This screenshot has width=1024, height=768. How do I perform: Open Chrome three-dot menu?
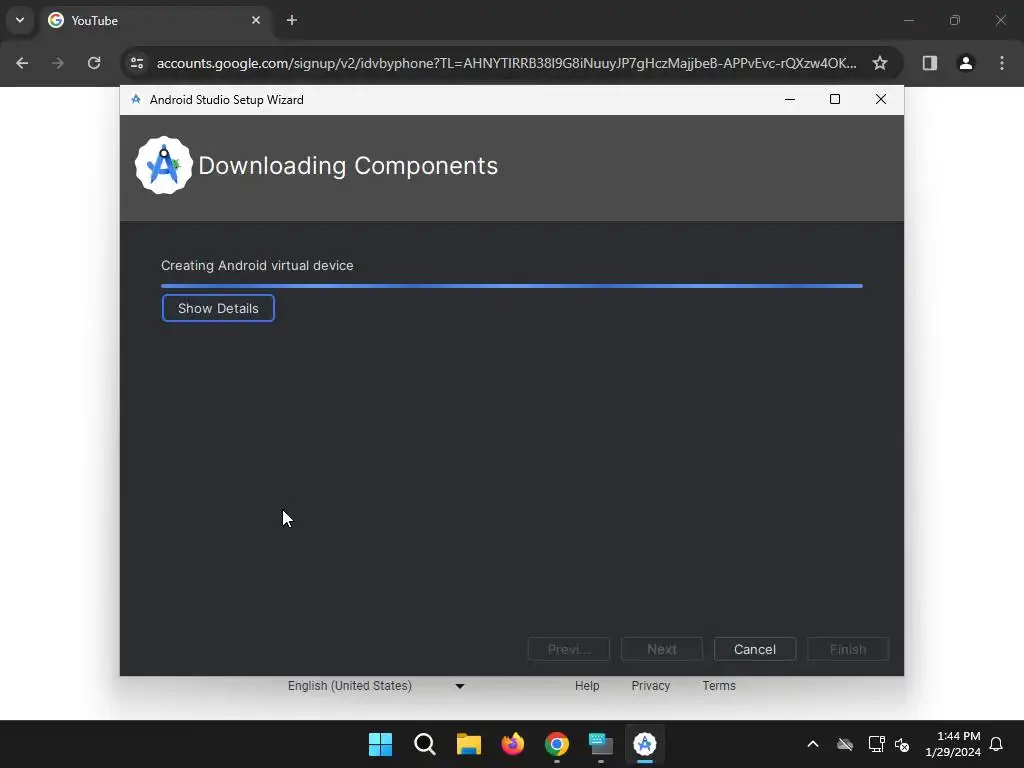(x=1002, y=63)
